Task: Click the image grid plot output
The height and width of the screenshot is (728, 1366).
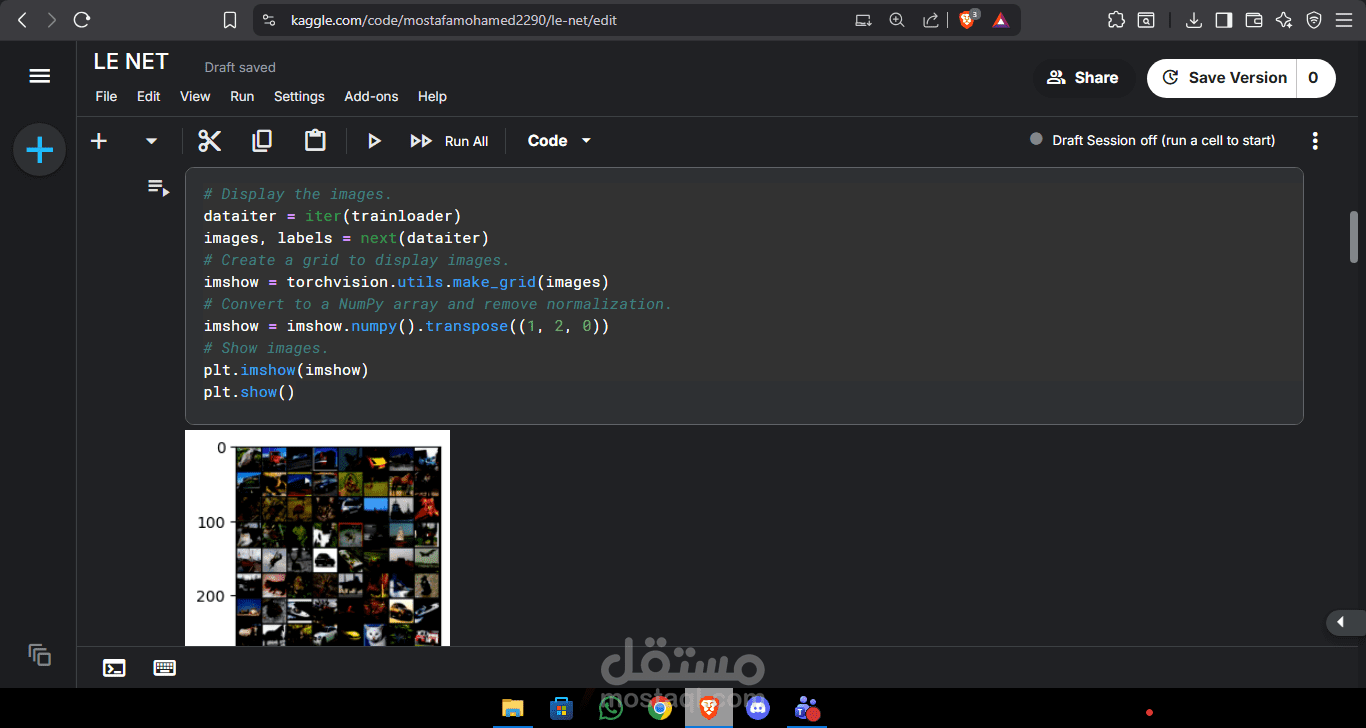Action: point(317,538)
